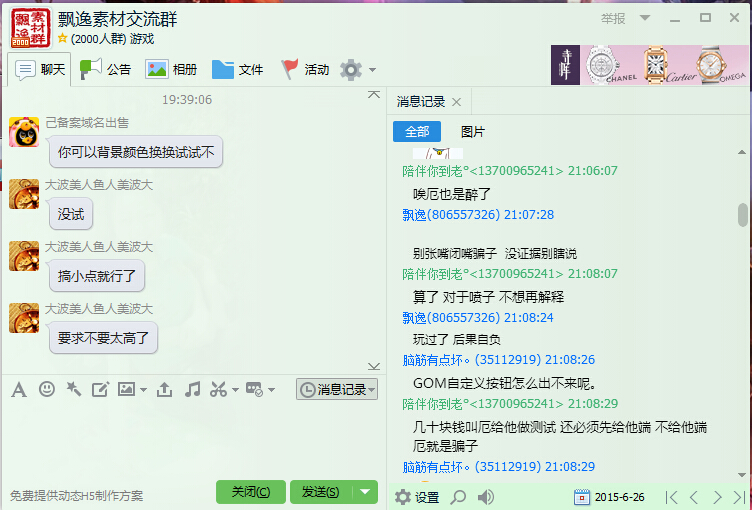
Task: Click the 飘逸素材 group avatar
Action: (30, 28)
